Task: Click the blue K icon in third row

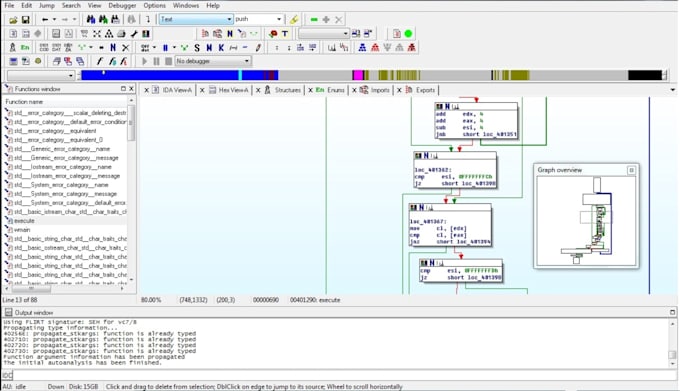Action: 221,48
